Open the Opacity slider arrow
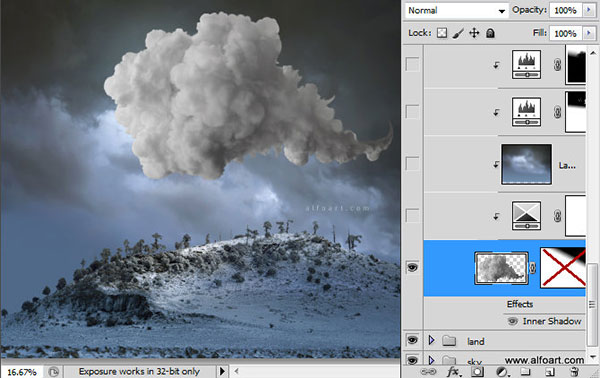 pyautogui.click(x=589, y=10)
